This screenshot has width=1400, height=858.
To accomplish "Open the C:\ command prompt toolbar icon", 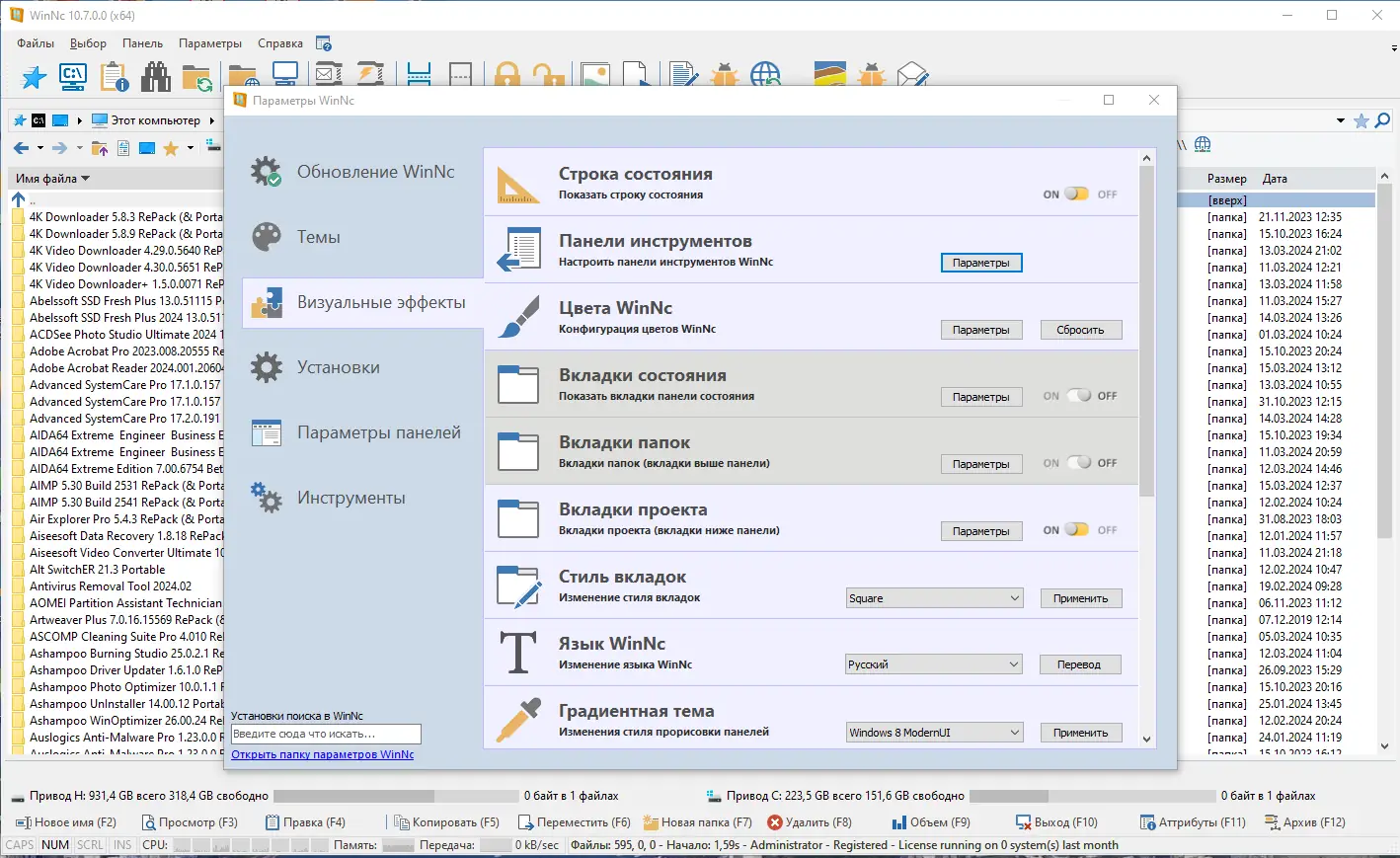I will (x=73, y=77).
